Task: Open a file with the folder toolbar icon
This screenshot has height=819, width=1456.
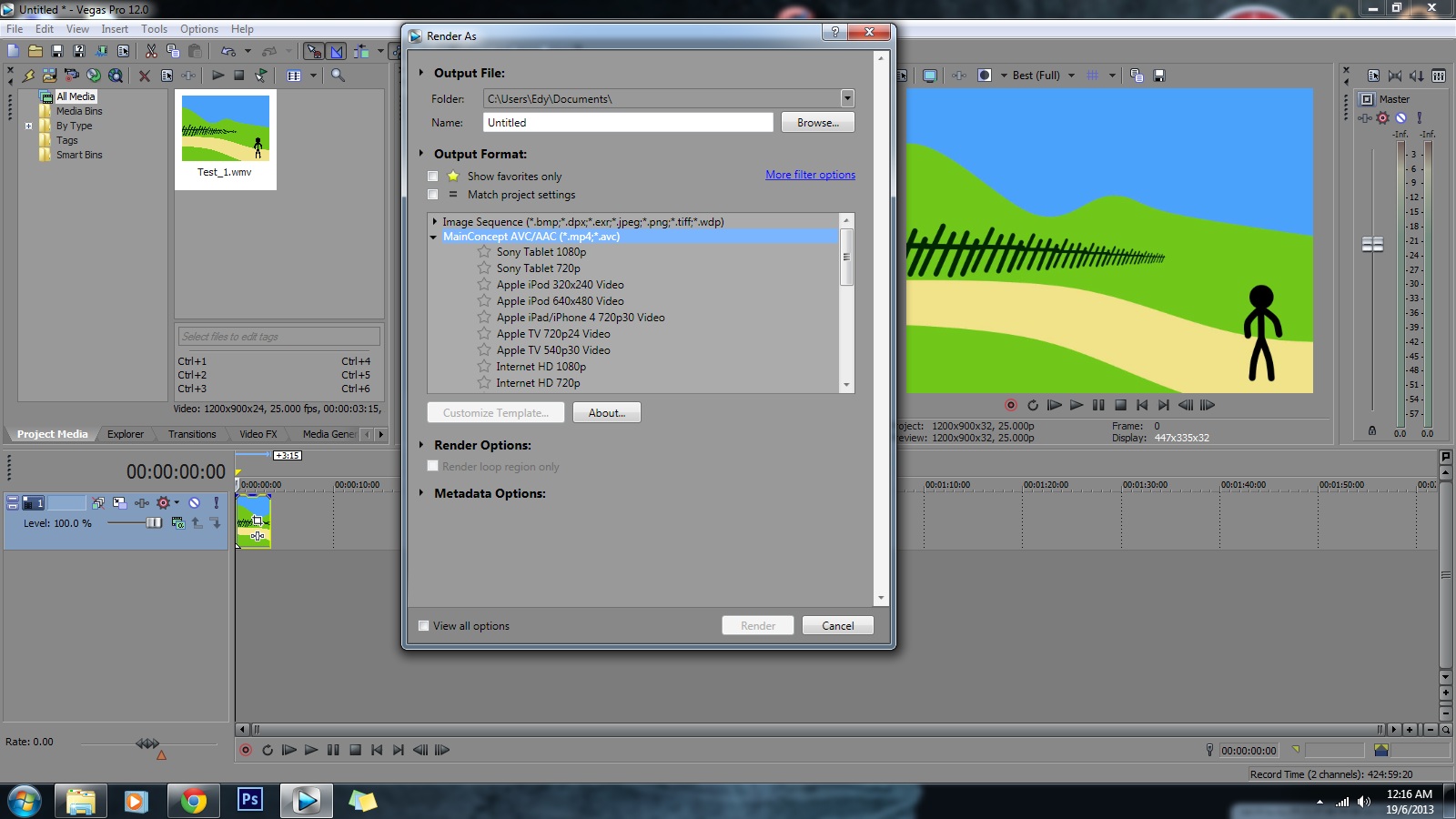Action: pyautogui.click(x=35, y=51)
